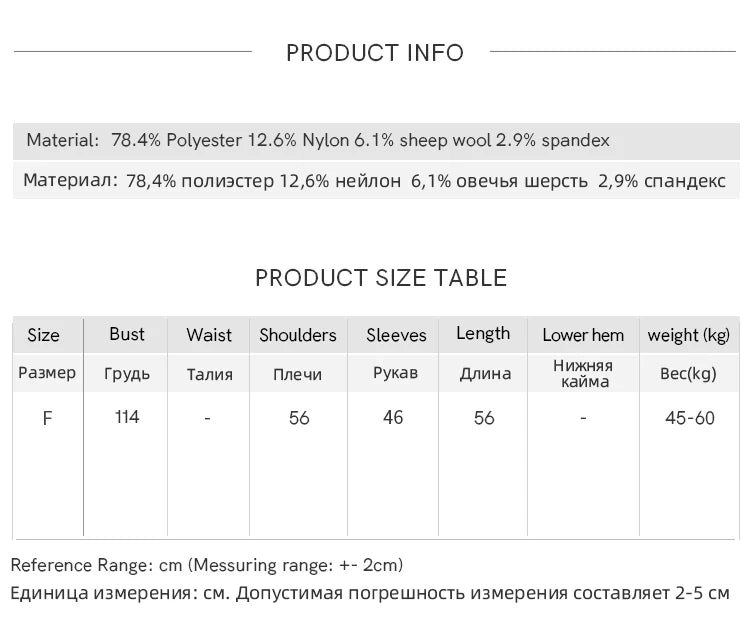This screenshot has height=630, width=750.
Task: Select the Bust column header
Action: (127, 334)
